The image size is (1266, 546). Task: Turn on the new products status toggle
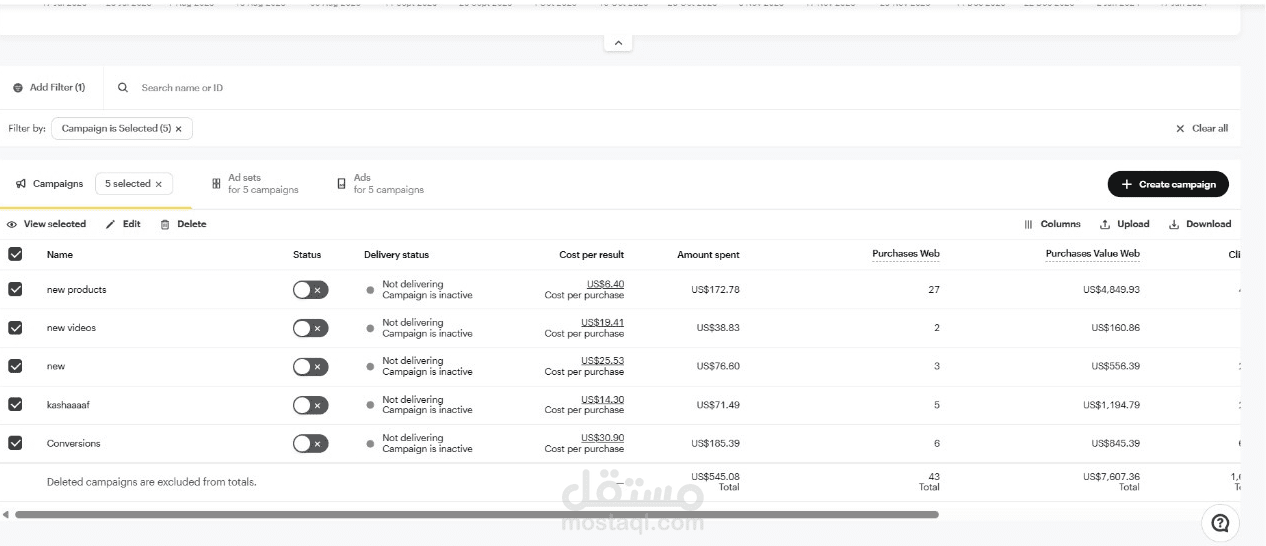tap(310, 290)
